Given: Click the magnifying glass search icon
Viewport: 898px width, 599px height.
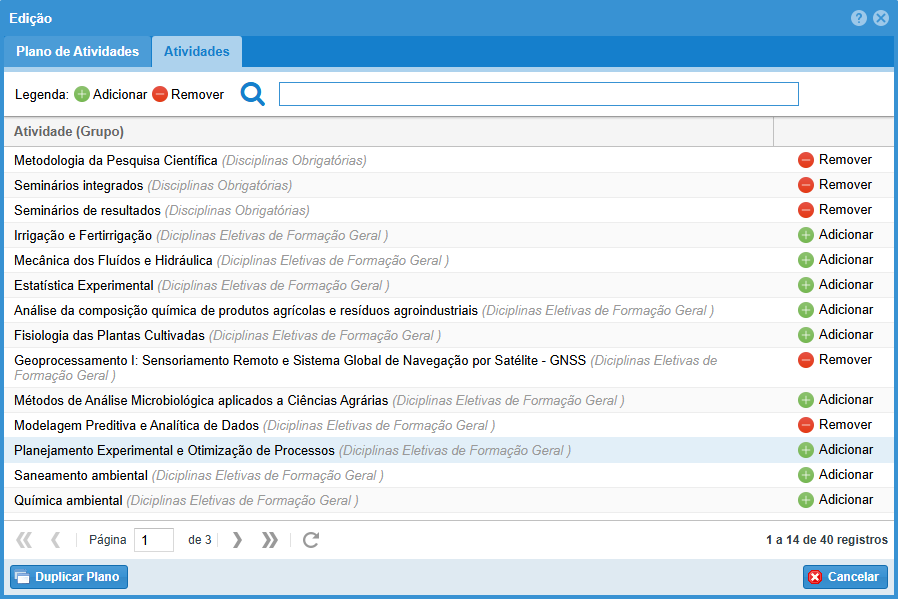Looking at the screenshot, I should (x=253, y=94).
